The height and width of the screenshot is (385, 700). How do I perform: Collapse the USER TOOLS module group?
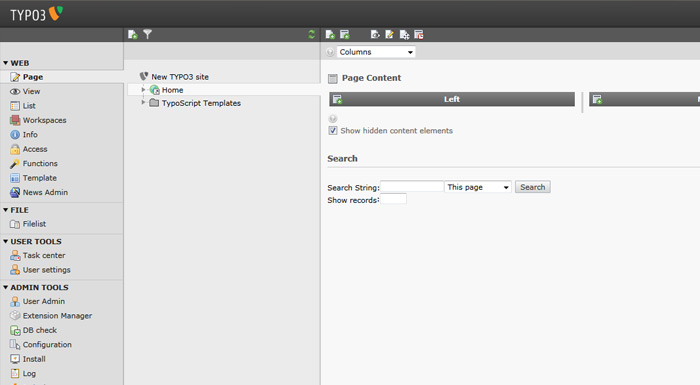(x=6, y=242)
